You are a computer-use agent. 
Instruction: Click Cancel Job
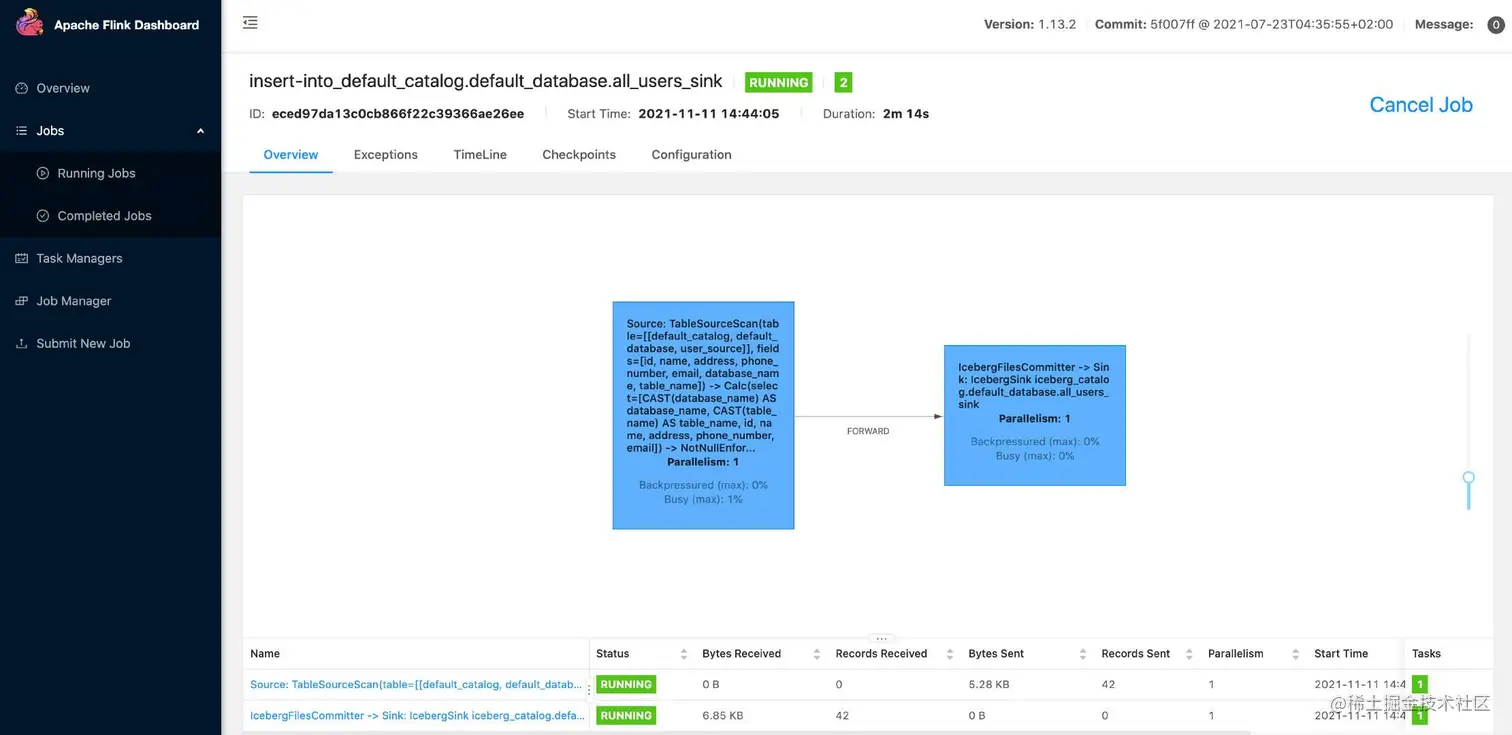[x=1421, y=104]
